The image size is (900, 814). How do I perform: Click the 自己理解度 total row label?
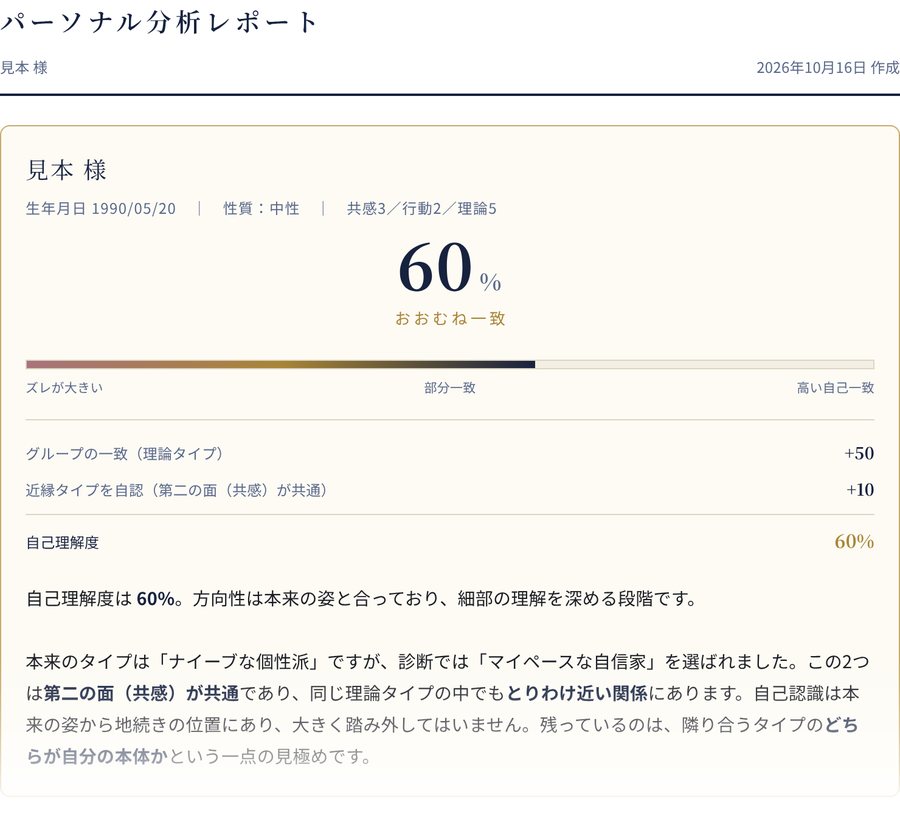click(x=63, y=542)
